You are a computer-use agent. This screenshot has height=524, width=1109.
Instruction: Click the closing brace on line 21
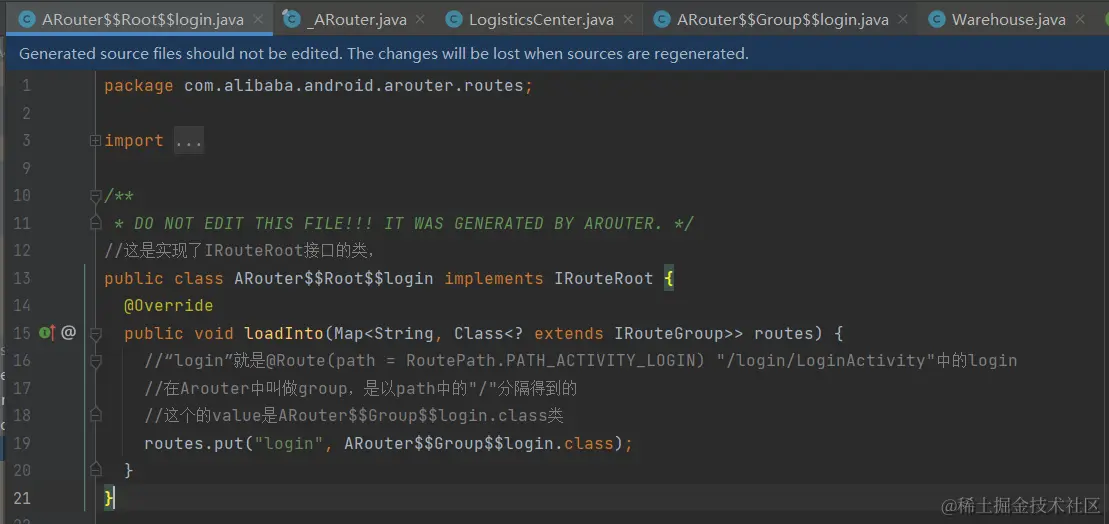(109, 498)
